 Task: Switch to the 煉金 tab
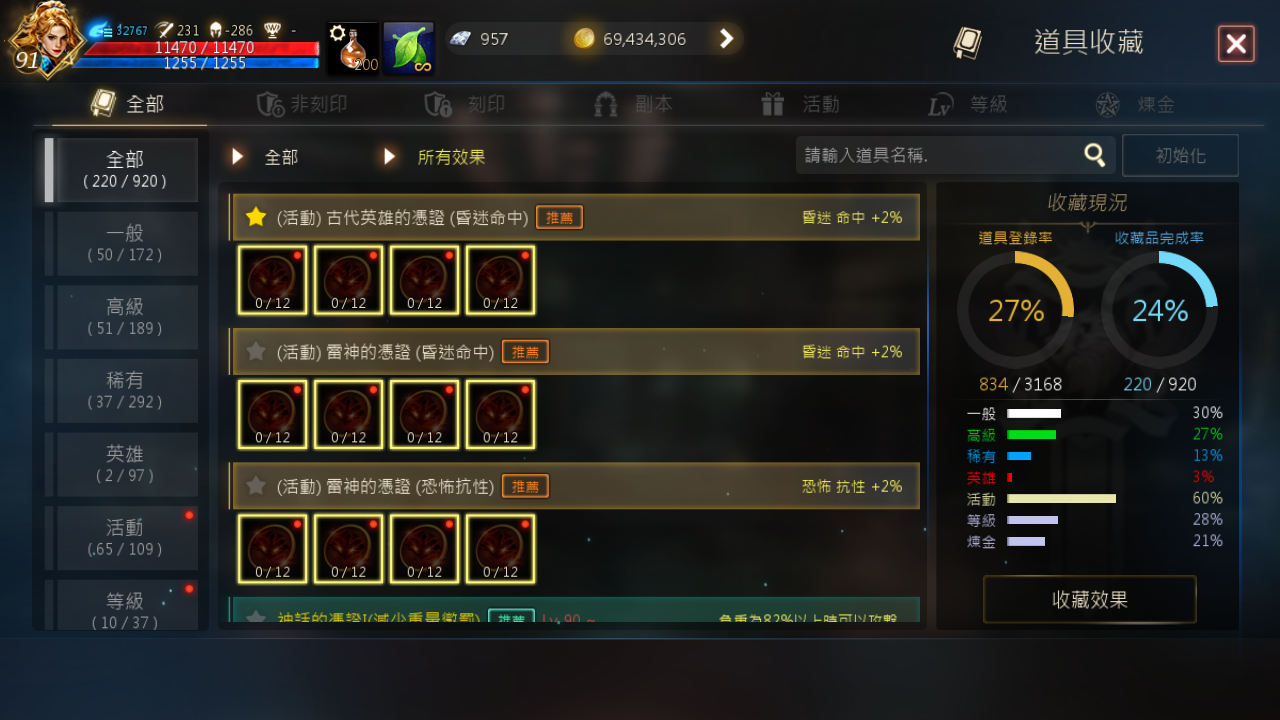click(x=1135, y=104)
